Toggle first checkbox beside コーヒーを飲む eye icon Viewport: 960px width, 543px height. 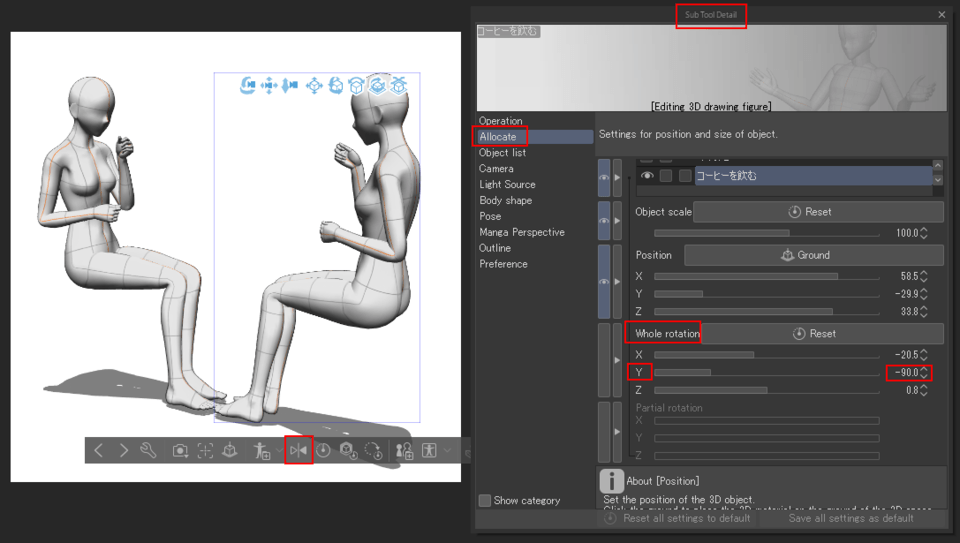click(666, 176)
